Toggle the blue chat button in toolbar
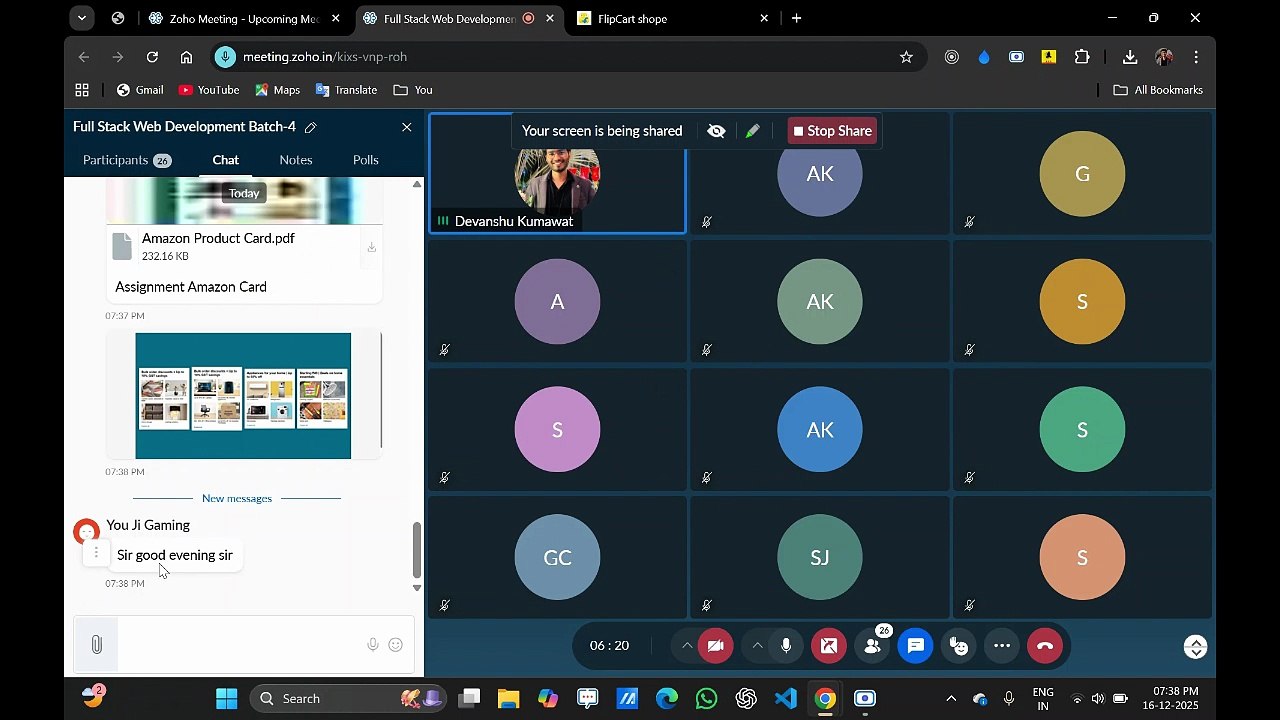Viewport: 1280px width, 720px height. point(915,646)
